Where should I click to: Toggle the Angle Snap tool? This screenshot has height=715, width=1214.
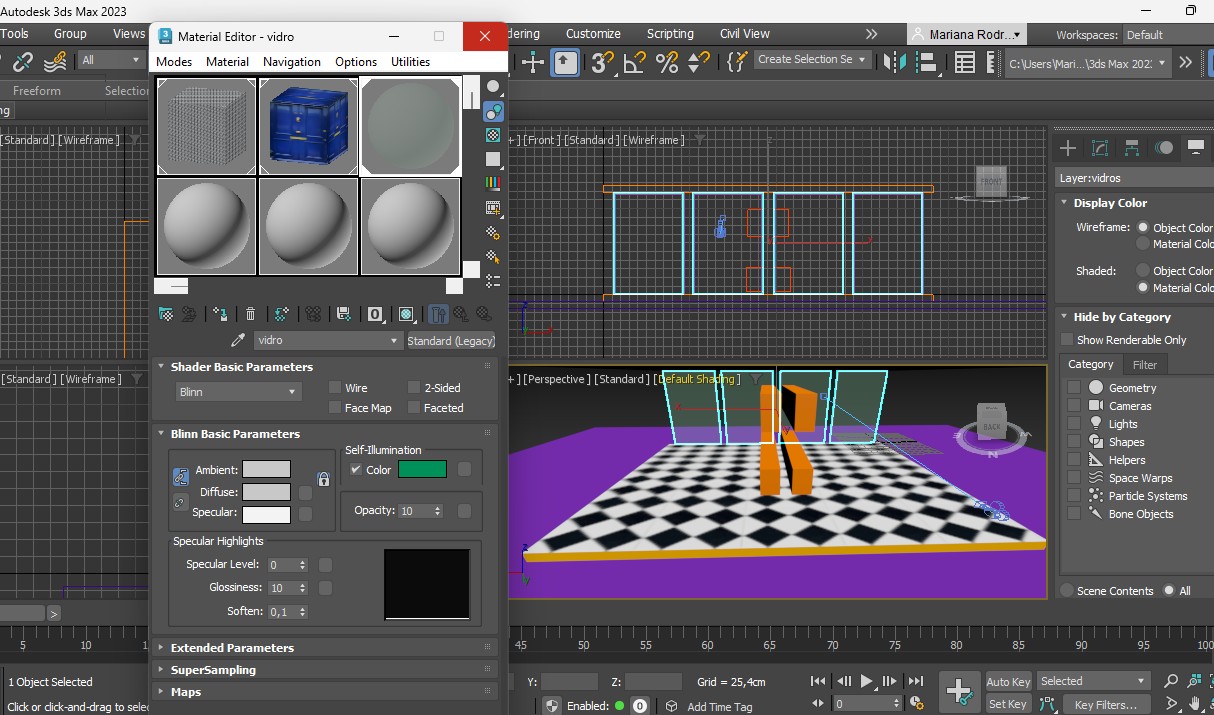tap(634, 62)
